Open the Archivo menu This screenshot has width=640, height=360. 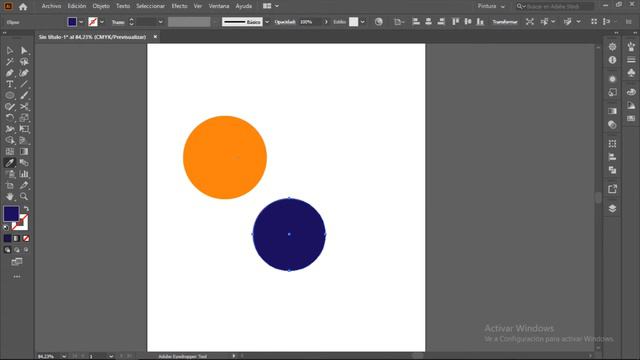pyautogui.click(x=51, y=6)
